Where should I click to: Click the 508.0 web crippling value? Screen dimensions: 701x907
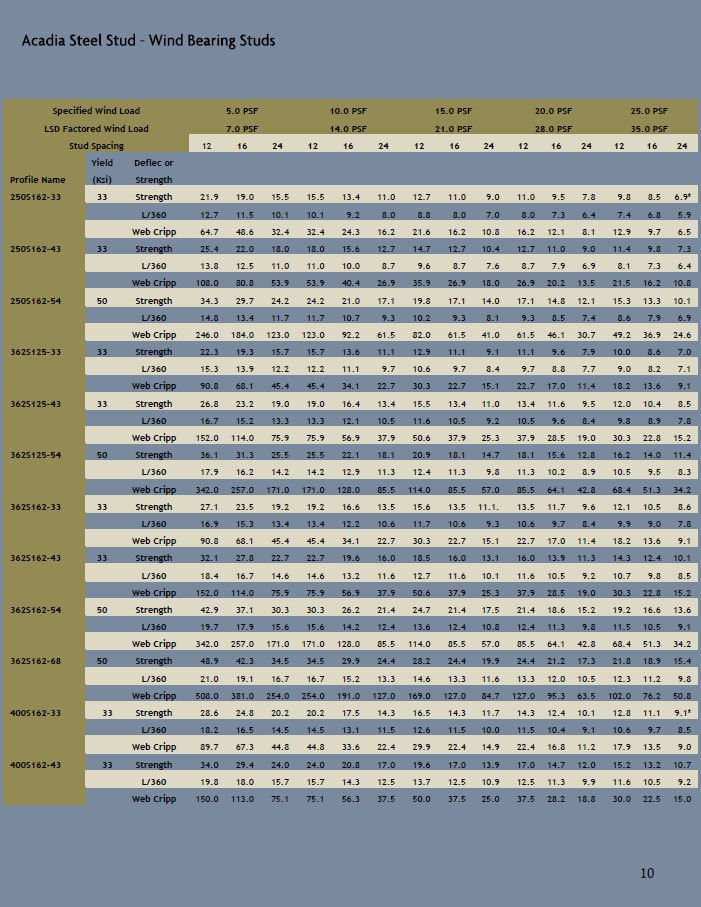tap(207, 696)
